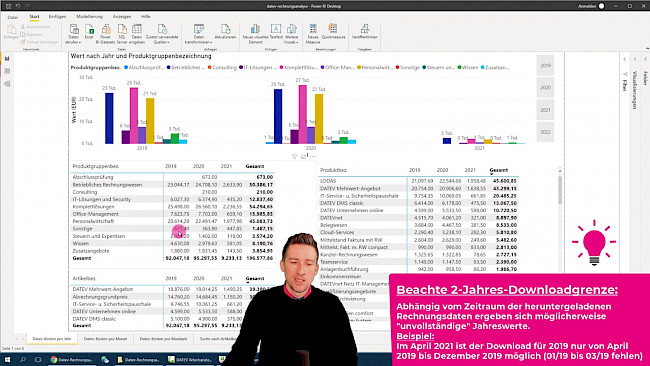Click the Windows Start button
Image resolution: width=650 pixels, height=366 pixels.
point(7,359)
